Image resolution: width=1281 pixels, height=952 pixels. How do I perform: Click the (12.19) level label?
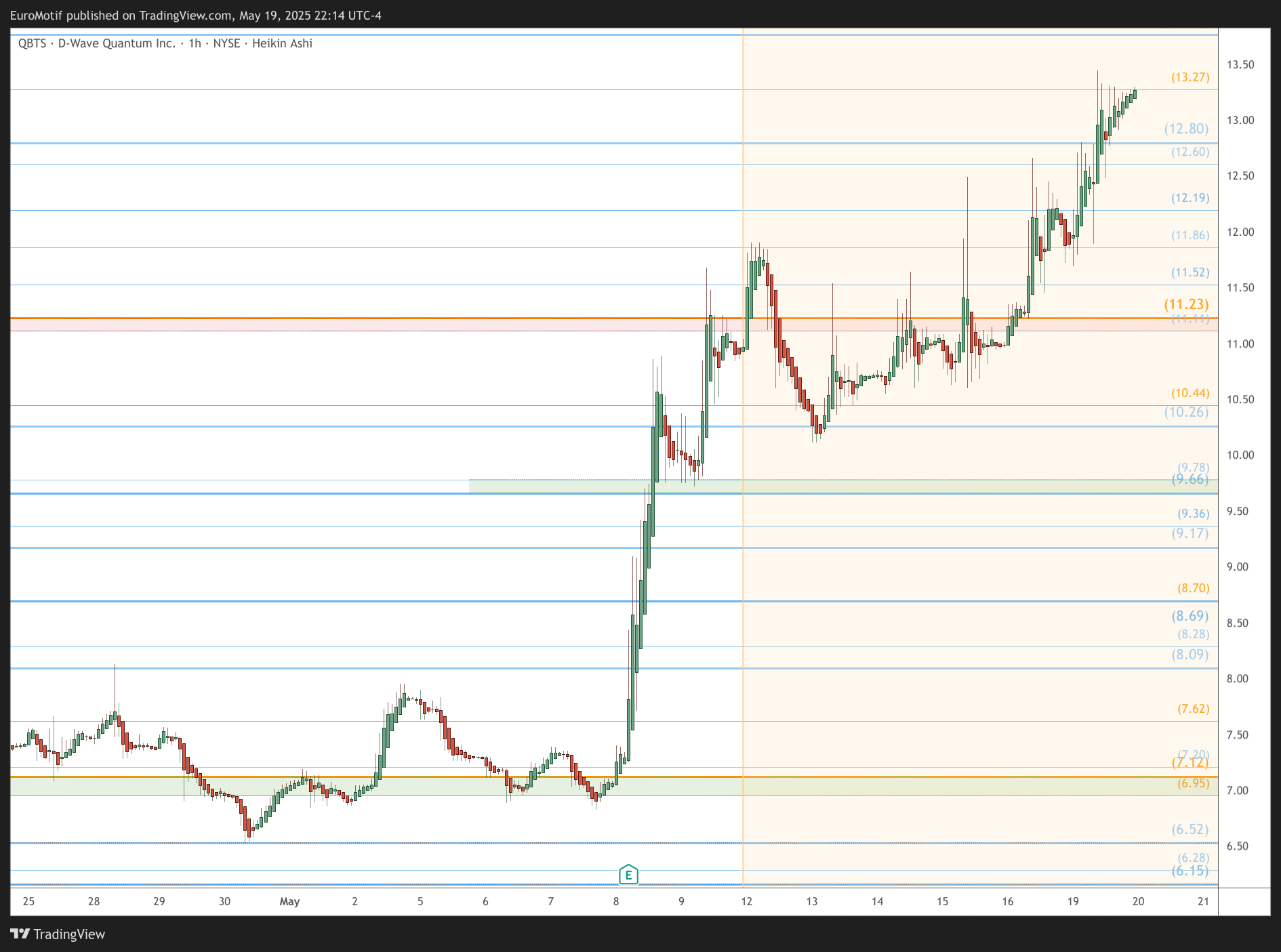pyautogui.click(x=1190, y=198)
